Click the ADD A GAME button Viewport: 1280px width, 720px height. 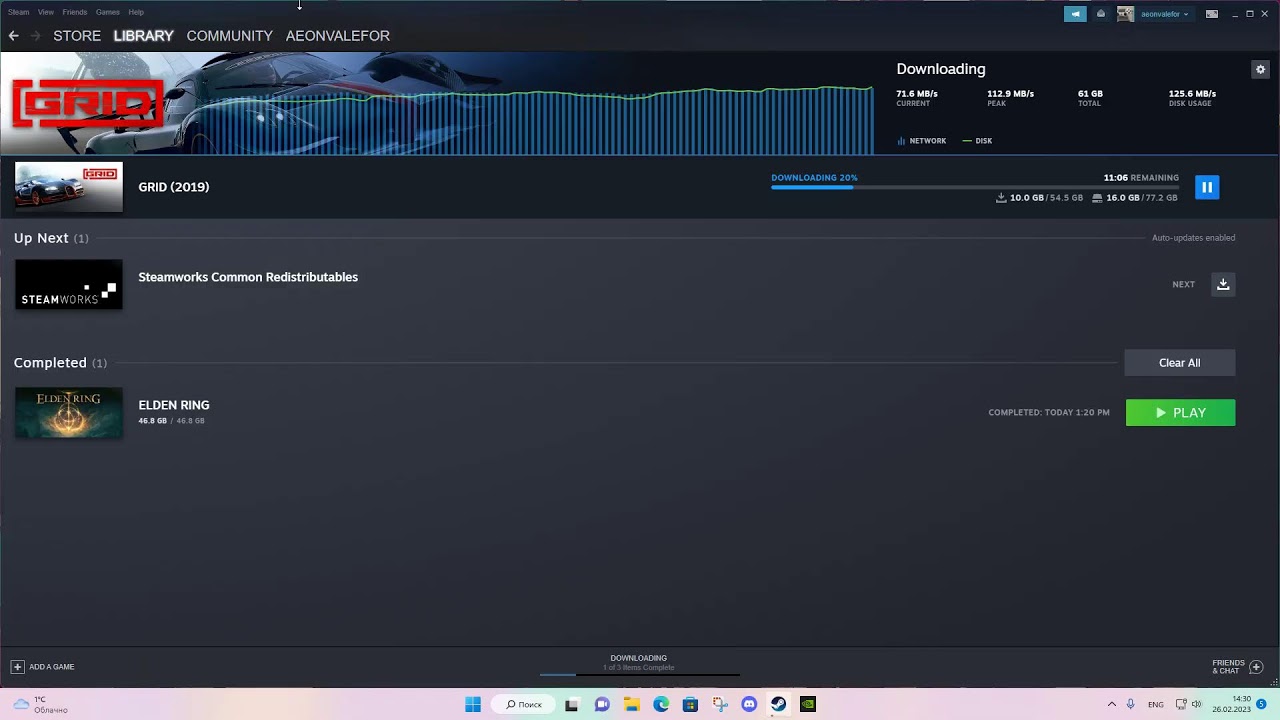click(x=43, y=667)
